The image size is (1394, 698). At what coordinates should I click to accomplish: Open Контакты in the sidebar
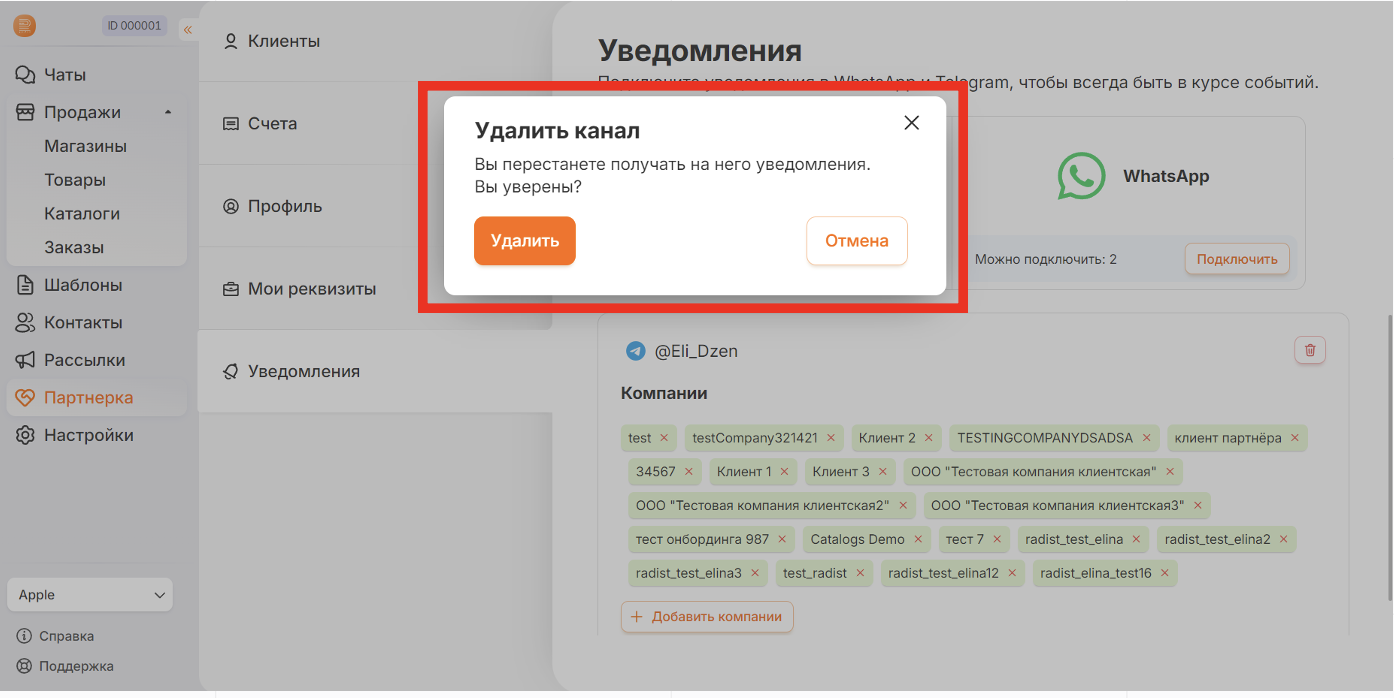(x=83, y=323)
